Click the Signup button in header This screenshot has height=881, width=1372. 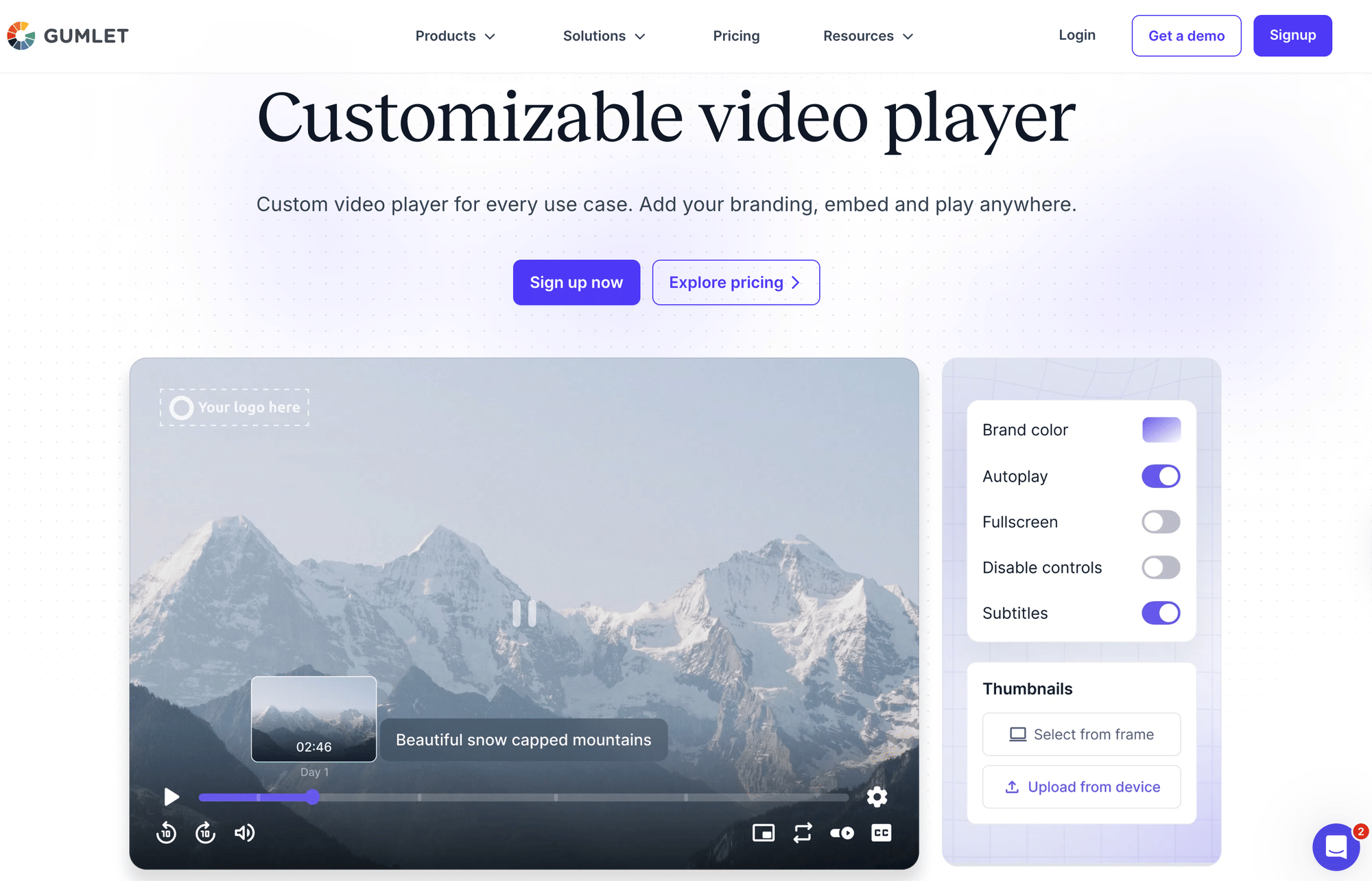[1292, 36]
